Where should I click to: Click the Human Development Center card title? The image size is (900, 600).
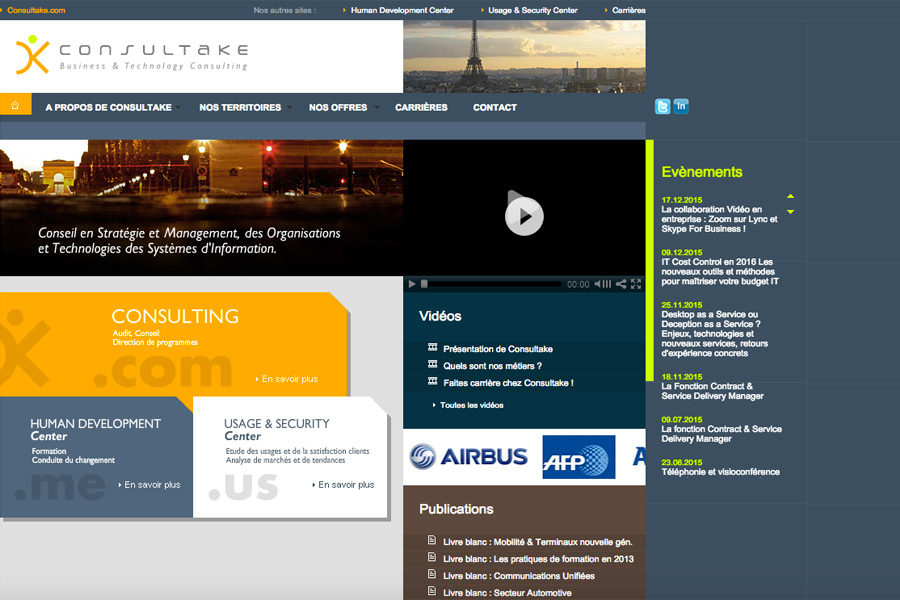click(95, 429)
